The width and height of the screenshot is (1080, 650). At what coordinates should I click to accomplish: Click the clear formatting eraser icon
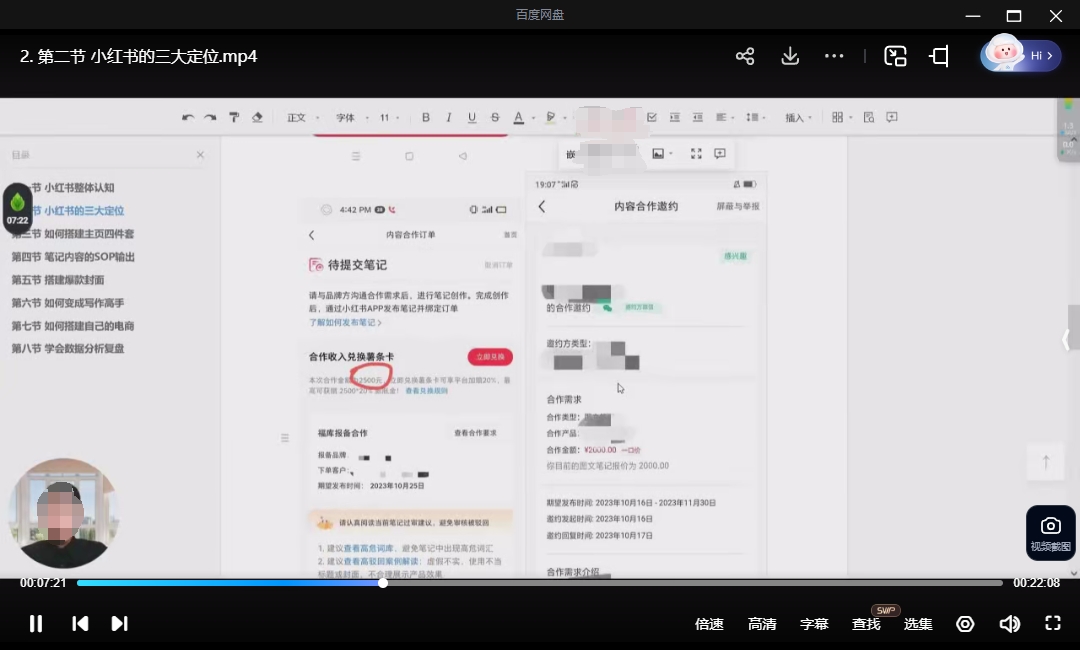[x=257, y=118]
